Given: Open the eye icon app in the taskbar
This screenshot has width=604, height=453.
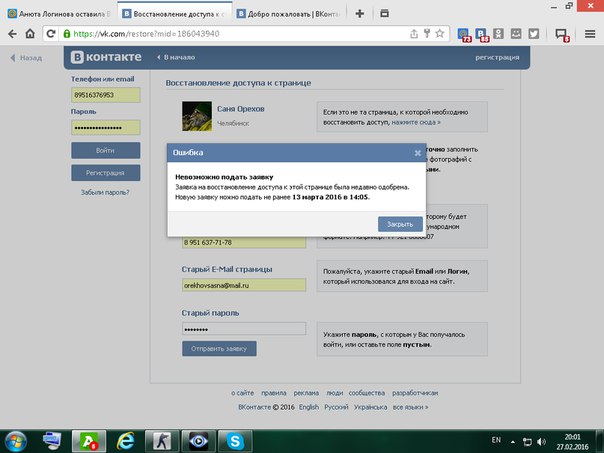Looking at the screenshot, I should pyautogui.click(x=198, y=441).
